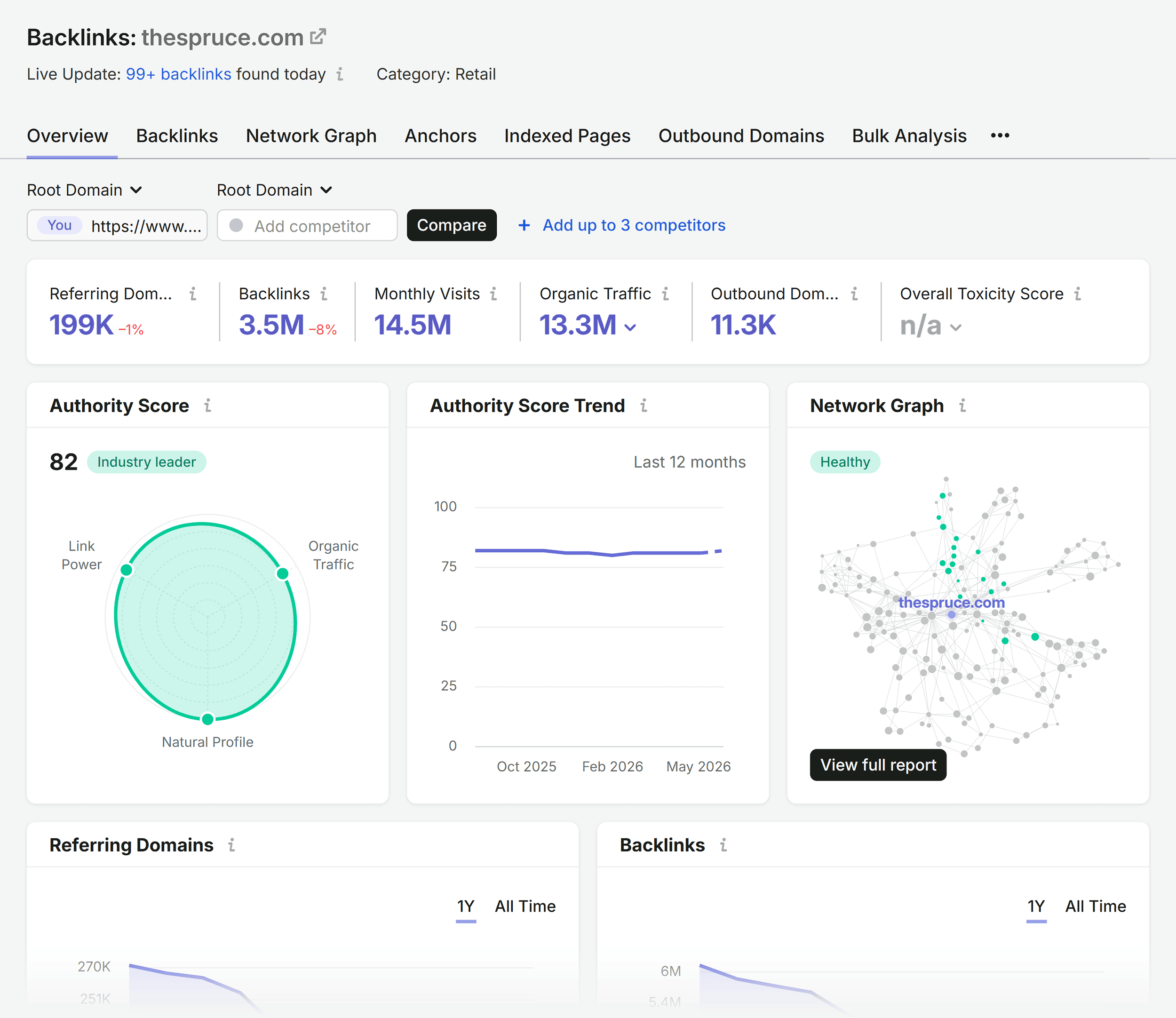
Task: Click info icon on Authority Score card
Action: coord(208,406)
